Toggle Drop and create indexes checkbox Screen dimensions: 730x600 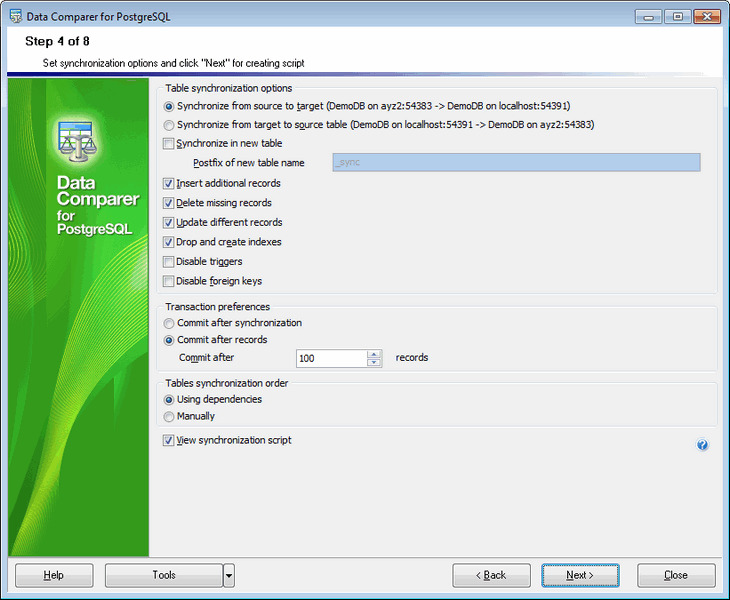point(169,243)
